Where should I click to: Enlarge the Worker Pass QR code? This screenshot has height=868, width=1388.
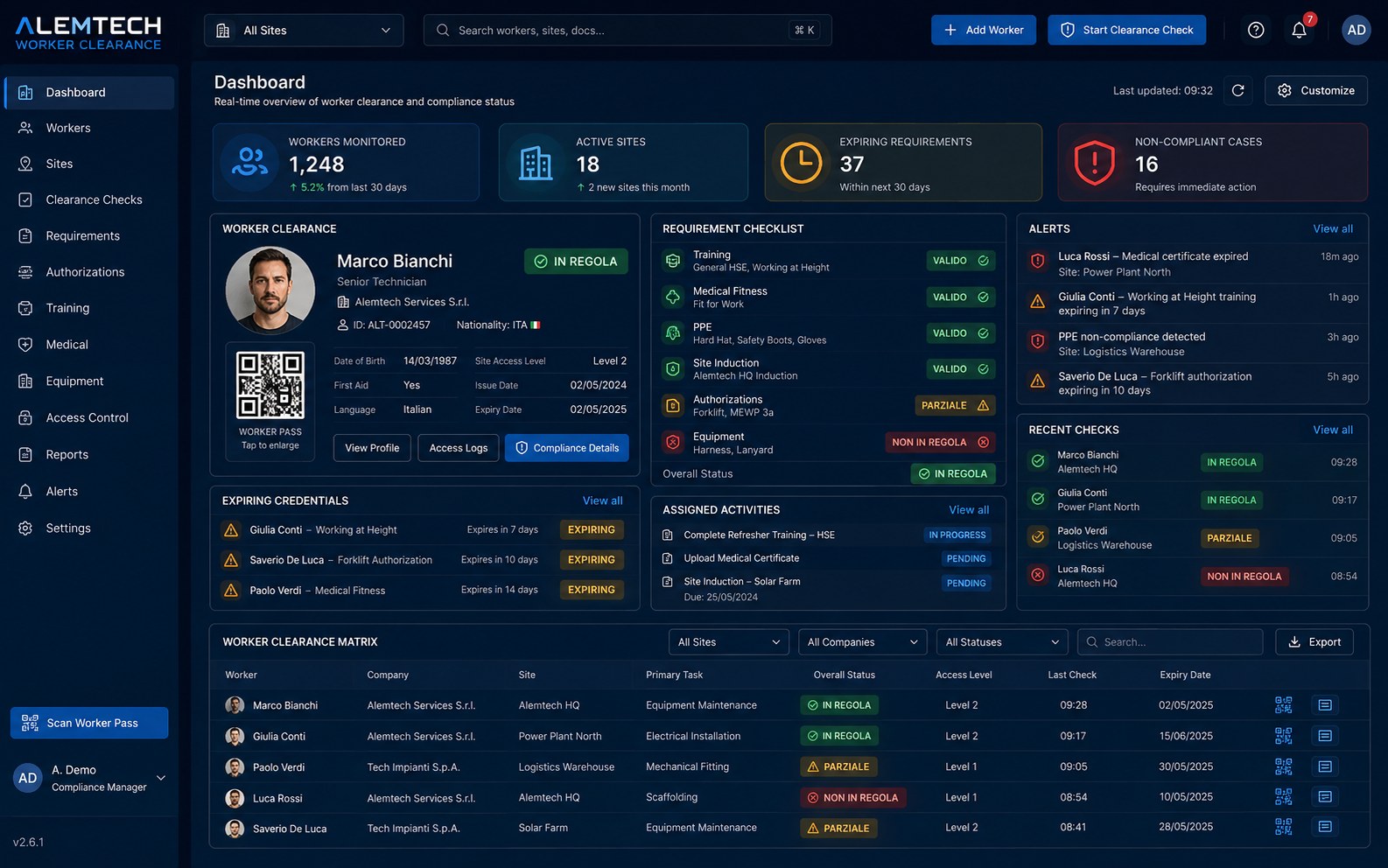[270, 385]
